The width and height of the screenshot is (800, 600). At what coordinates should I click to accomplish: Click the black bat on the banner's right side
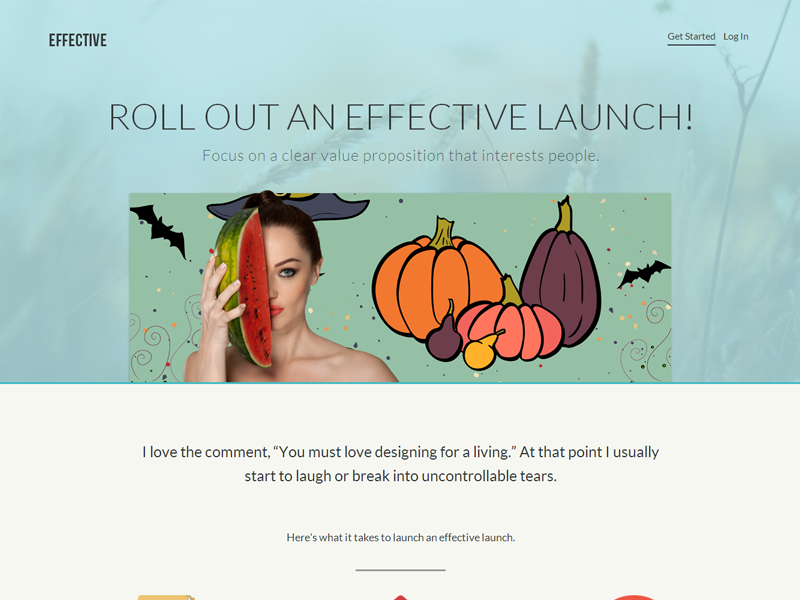(644, 274)
